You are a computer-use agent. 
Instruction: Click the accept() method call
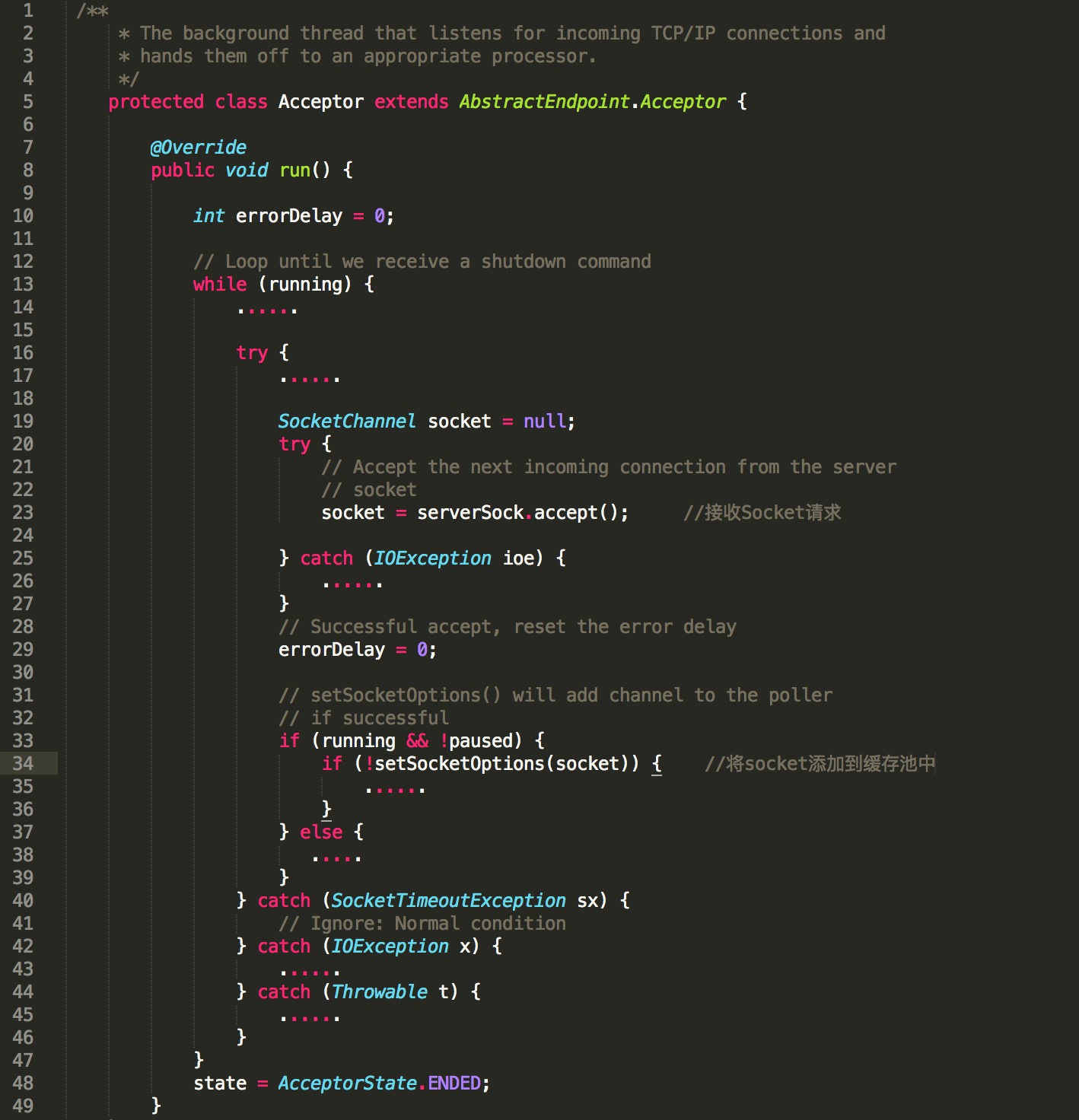pos(576,512)
